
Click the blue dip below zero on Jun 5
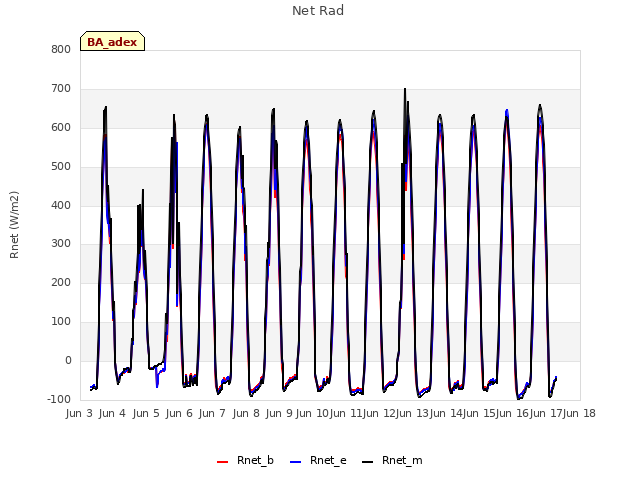157,385
